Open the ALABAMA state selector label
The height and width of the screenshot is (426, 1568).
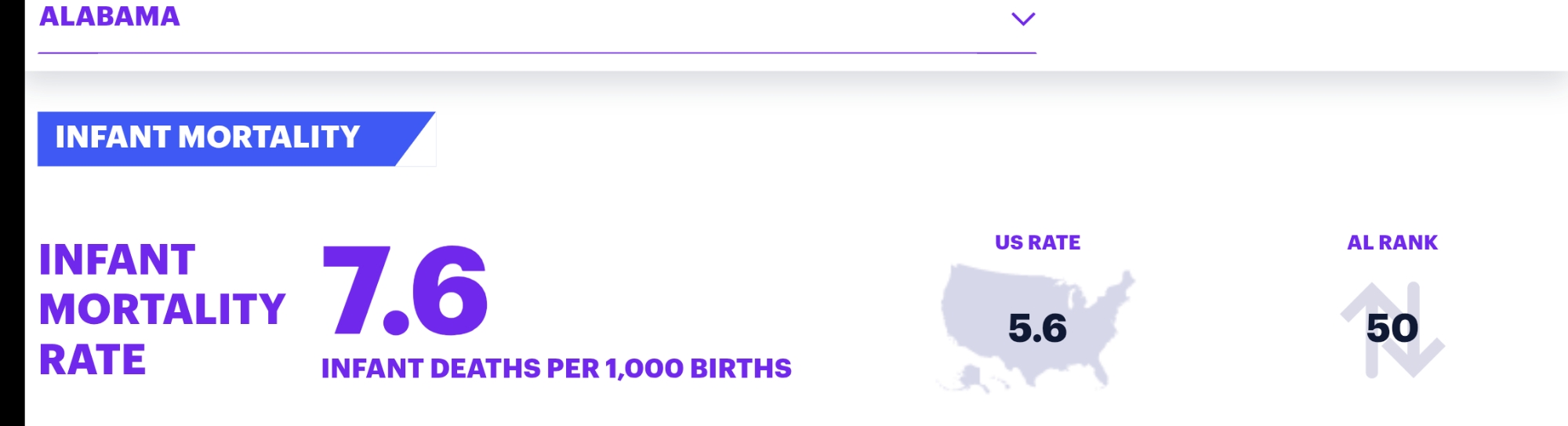click(x=110, y=16)
